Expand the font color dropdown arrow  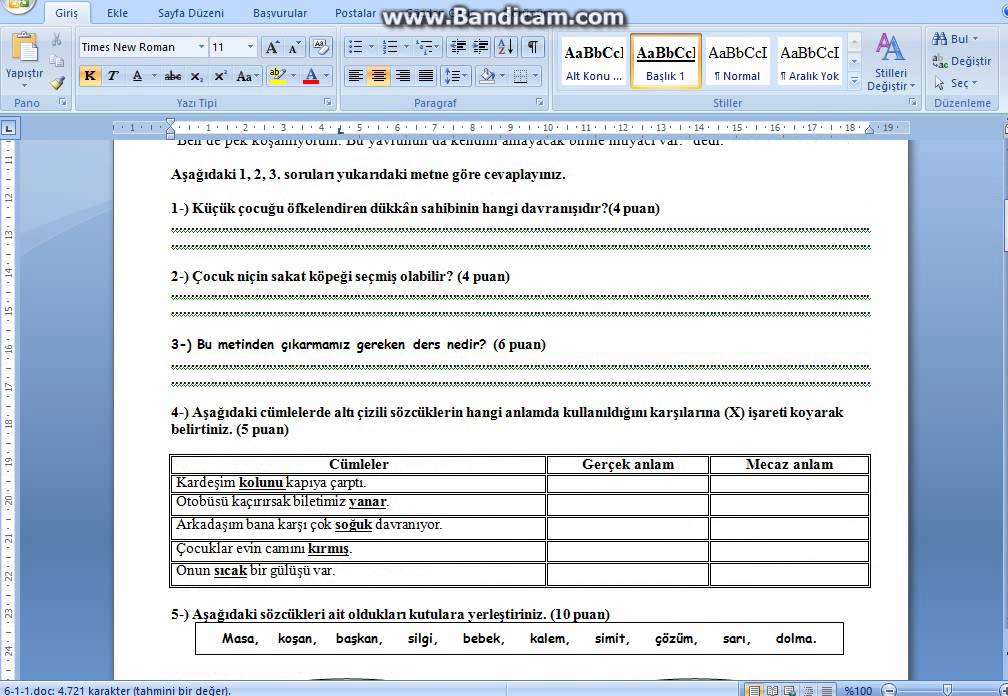327,76
